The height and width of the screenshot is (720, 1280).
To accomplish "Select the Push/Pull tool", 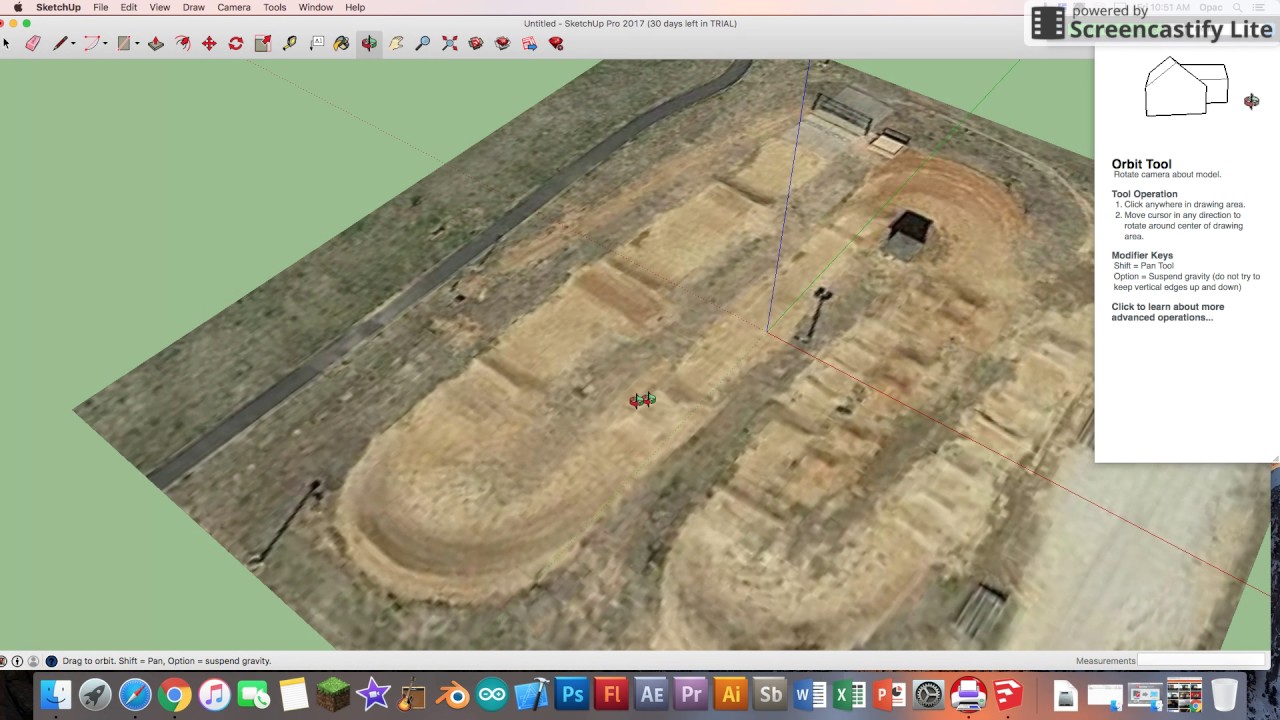I will (156, 43).
